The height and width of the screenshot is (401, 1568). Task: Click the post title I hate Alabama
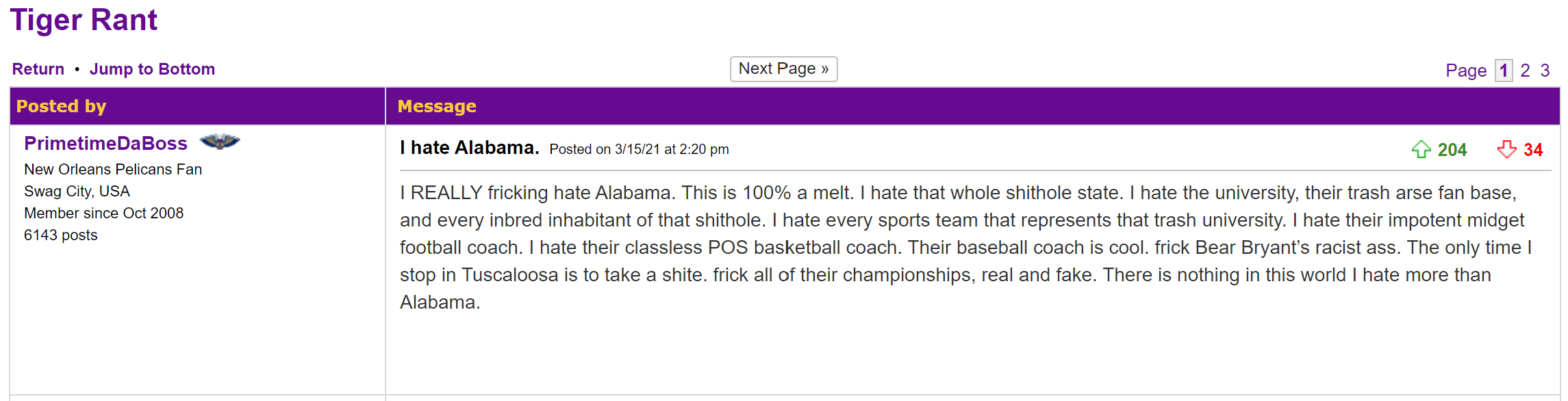click(470, 148)
